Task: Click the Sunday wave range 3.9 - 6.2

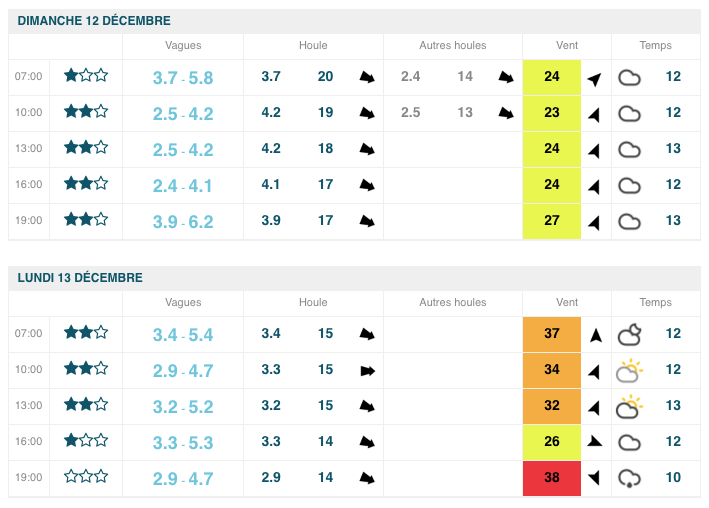Action: pyautogui.click(x=183, y=222)
